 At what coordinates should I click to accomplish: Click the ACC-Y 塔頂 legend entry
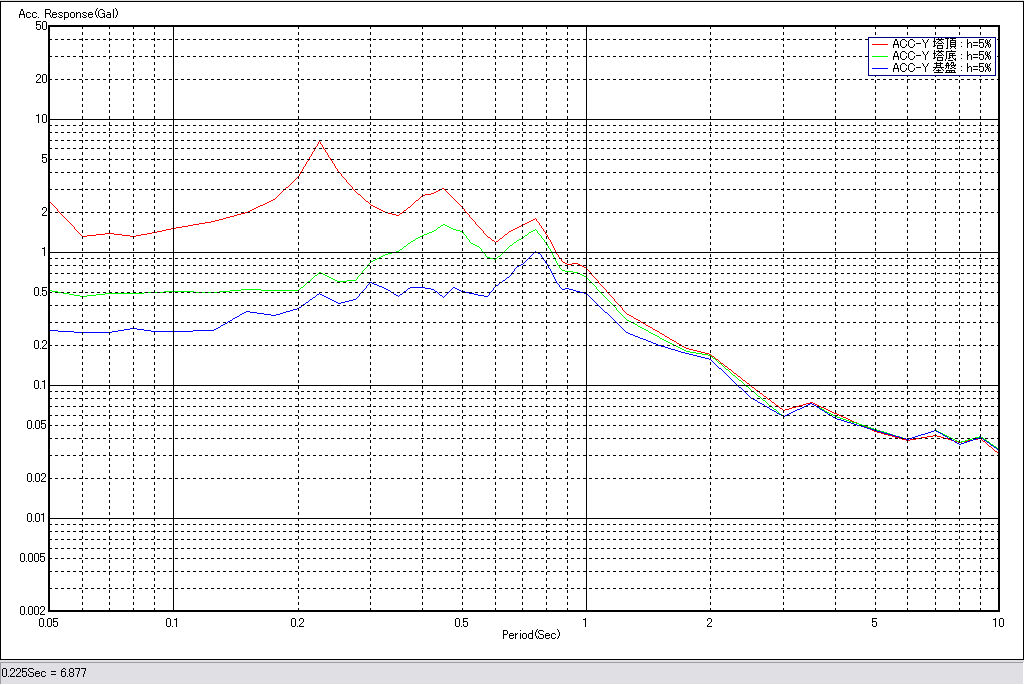pyautogui.click(x=941, y=44)
